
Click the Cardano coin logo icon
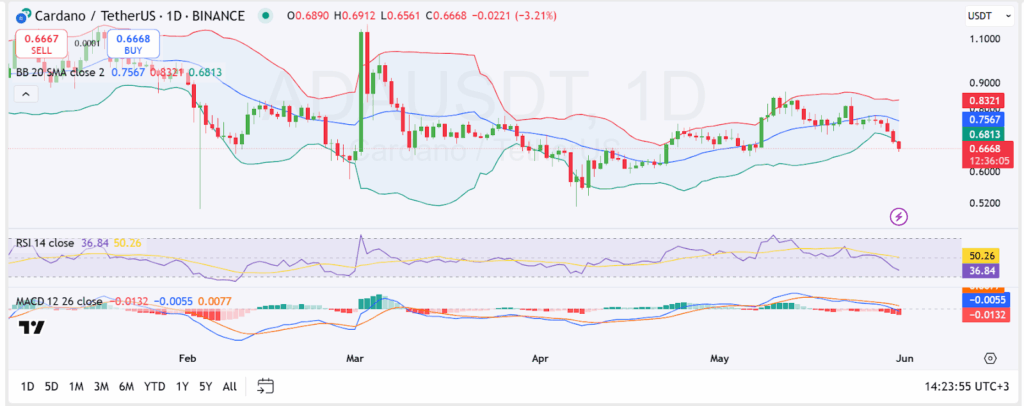(x=24, y=15)
